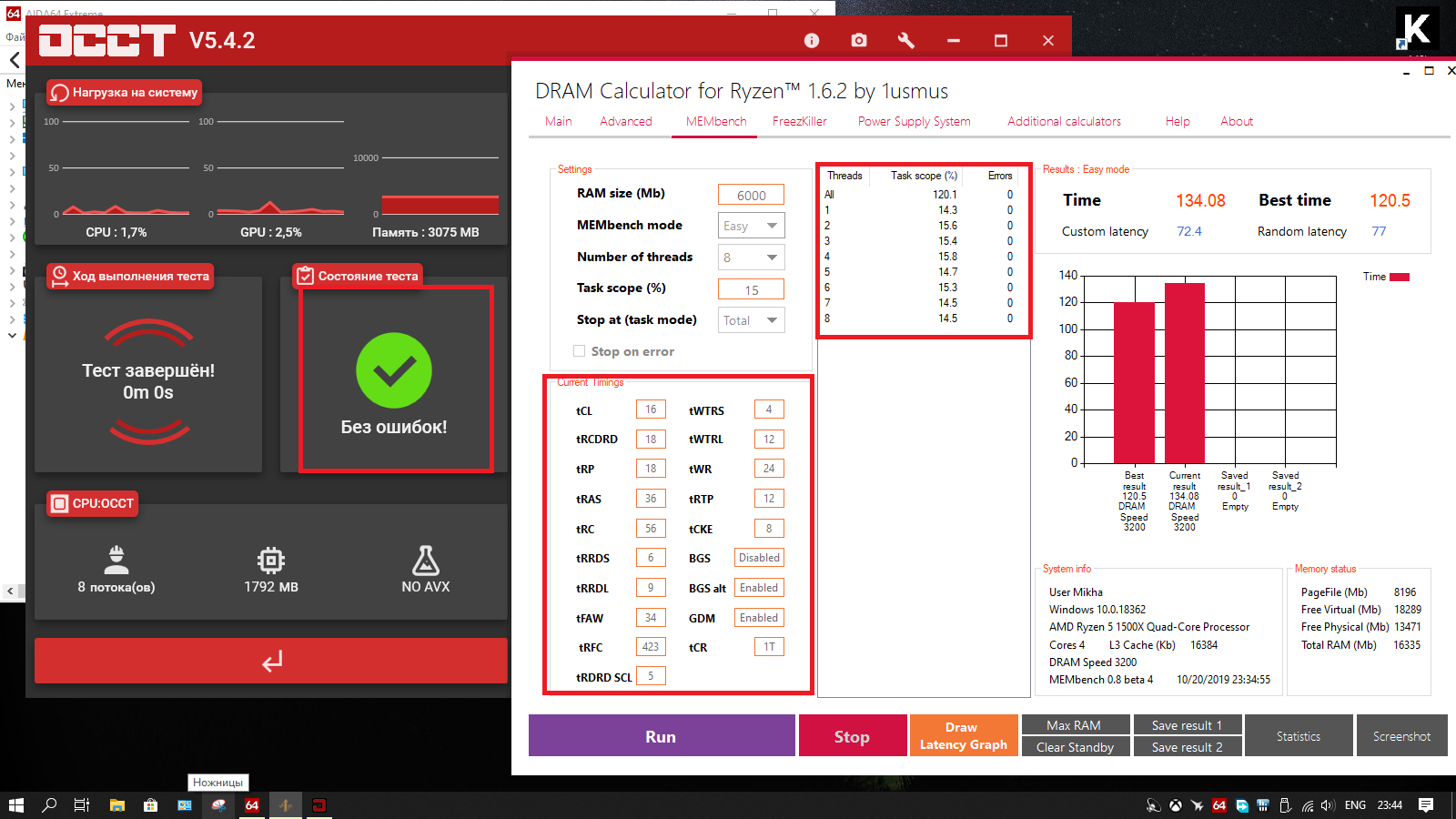Open the Windows notification center

coord(1426,805)
